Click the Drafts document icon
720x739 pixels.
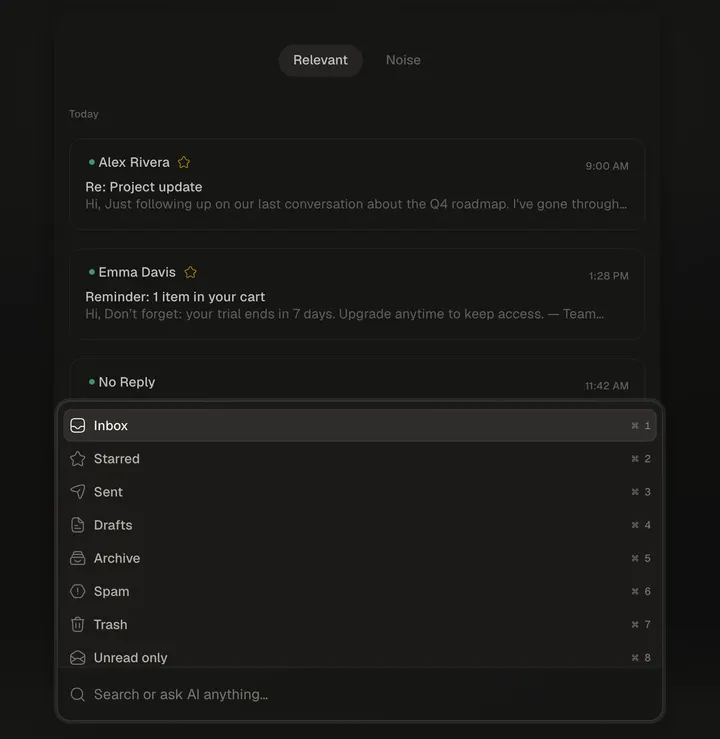[x=78, y=525]
